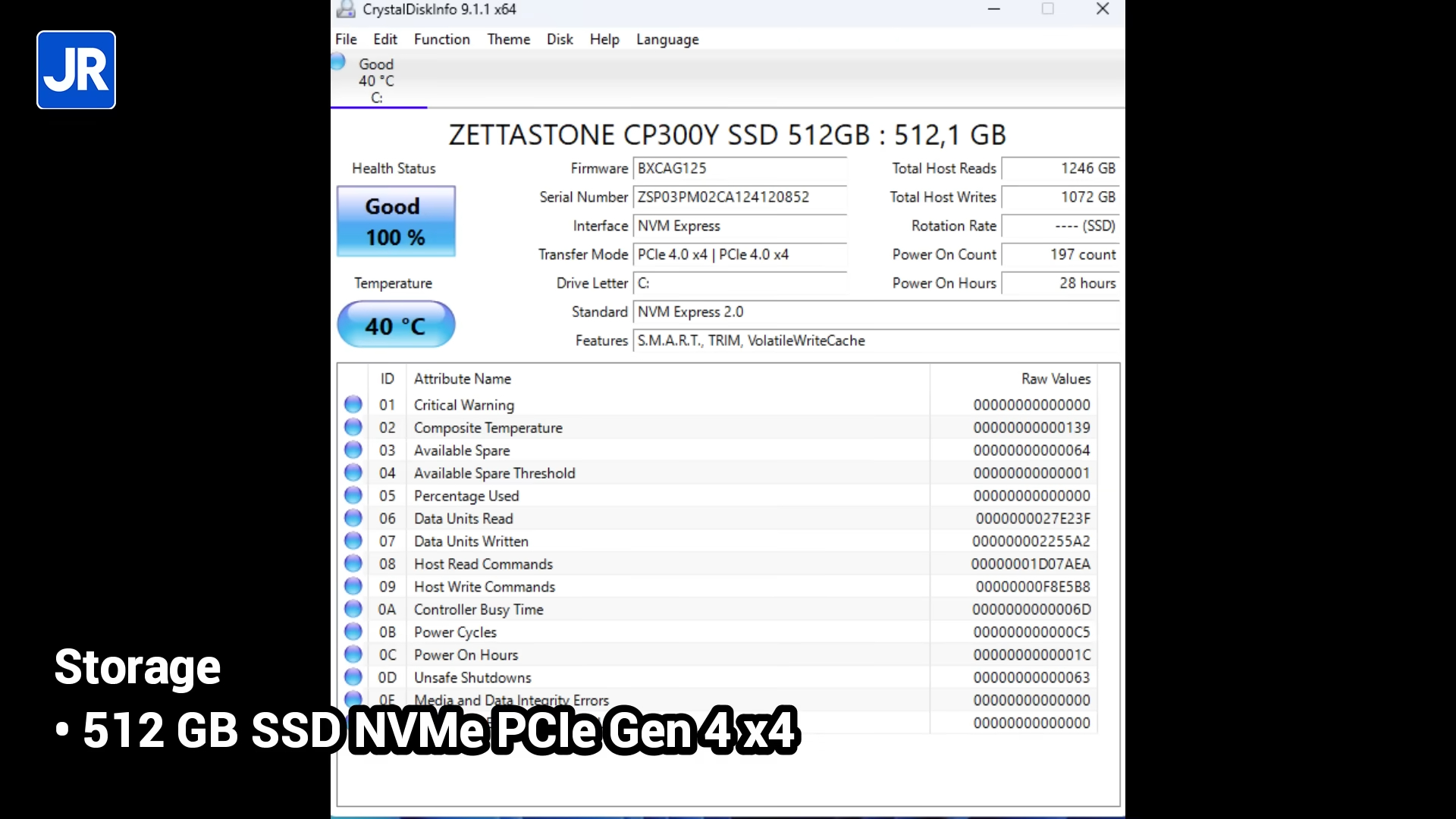The width and height of the screenshot is (1456, 819).
Task: Click the status orb for Available Spare
Action: 353,450
